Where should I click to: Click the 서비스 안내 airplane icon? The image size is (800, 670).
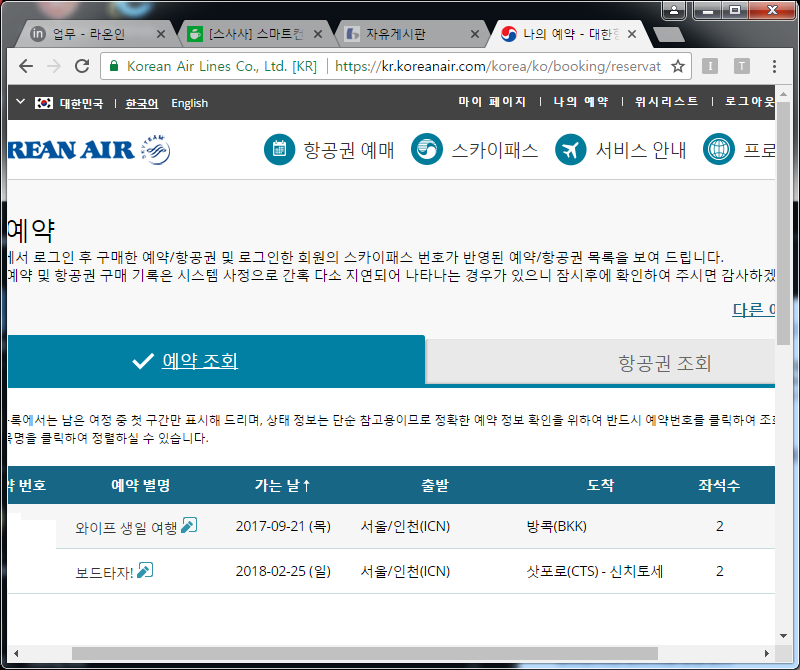coord(571,150)
